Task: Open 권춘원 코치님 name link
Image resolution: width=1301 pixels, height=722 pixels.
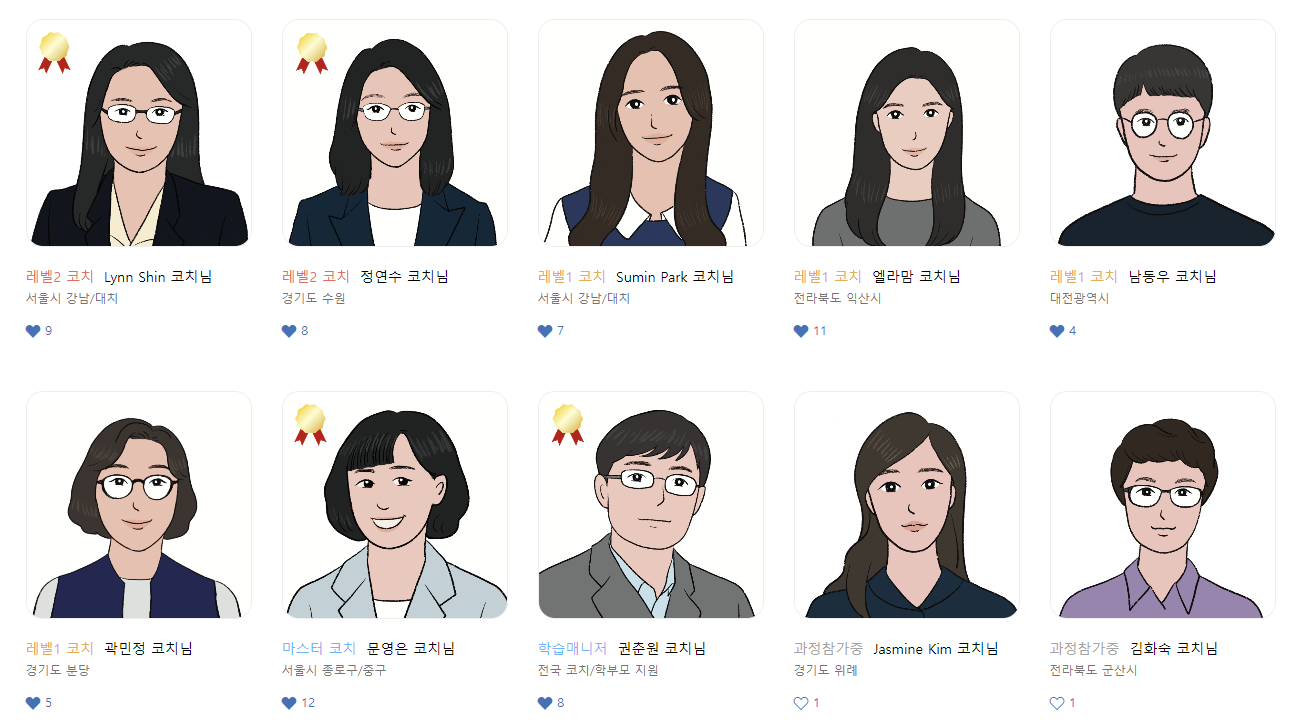Action: pos(662,649)
